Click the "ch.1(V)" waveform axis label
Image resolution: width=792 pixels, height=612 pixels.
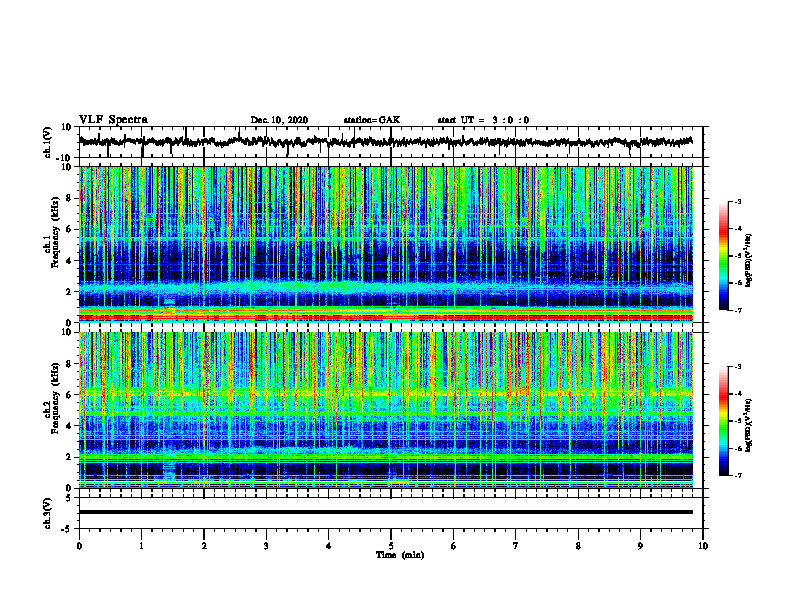48,142
